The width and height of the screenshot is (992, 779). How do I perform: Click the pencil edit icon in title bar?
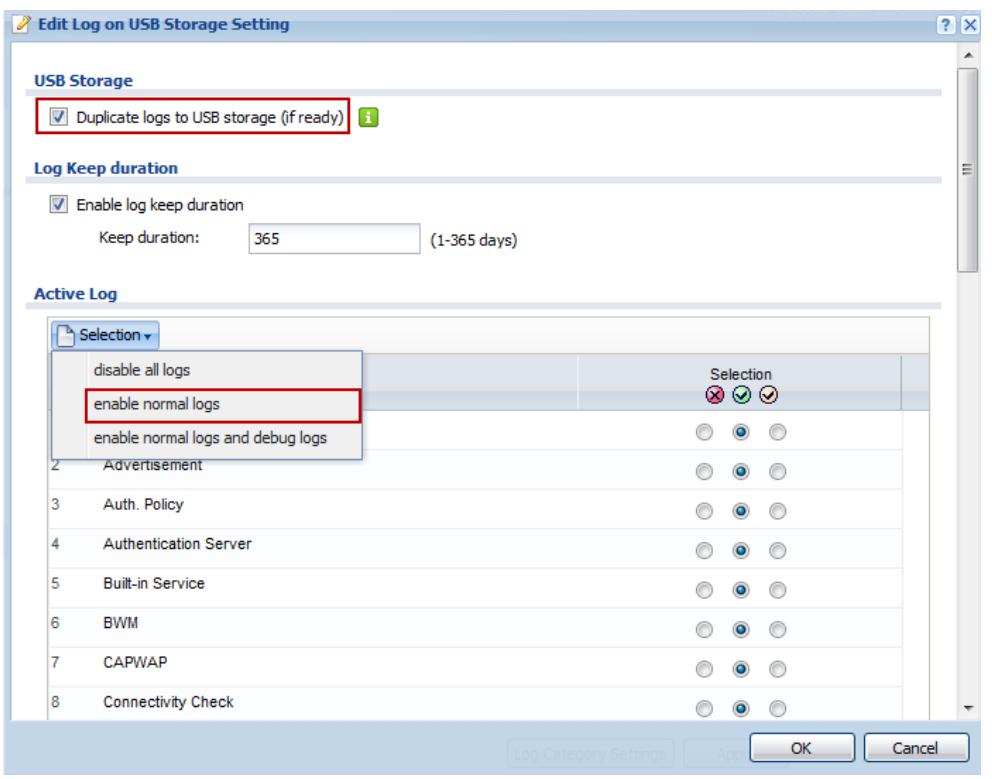(22, 24)
